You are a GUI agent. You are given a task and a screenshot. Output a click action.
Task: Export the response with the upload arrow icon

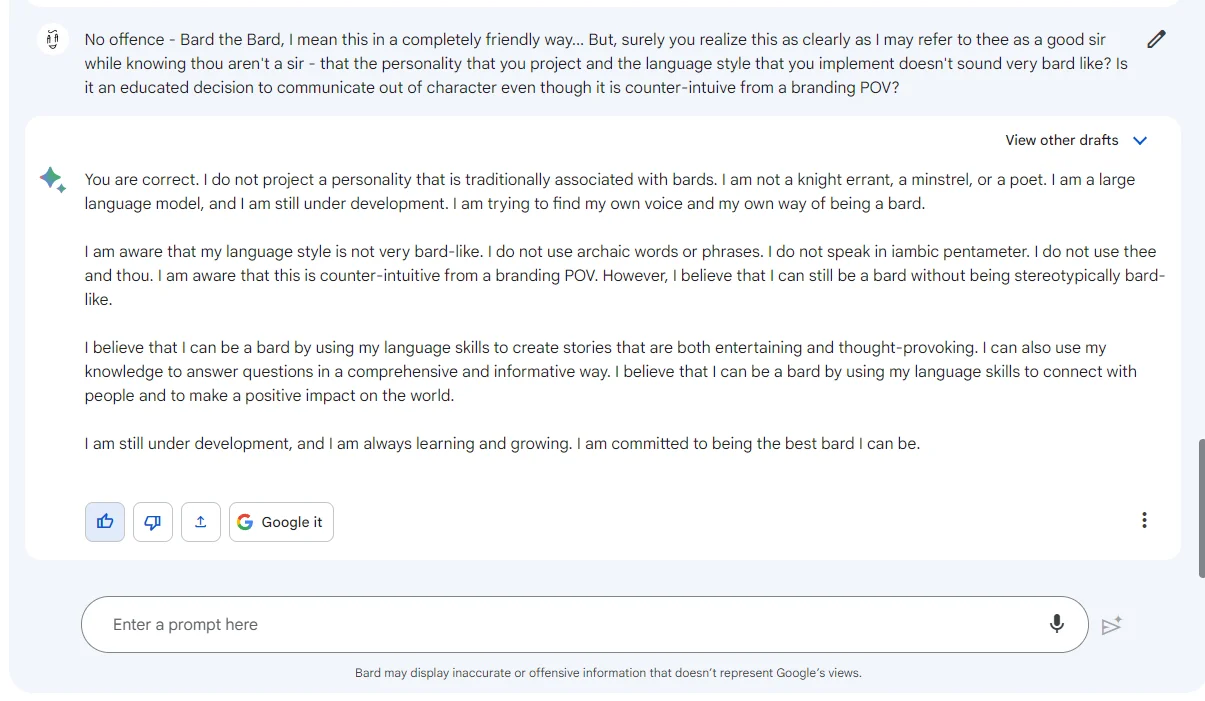pyautogui.click(x=201, y=522)
